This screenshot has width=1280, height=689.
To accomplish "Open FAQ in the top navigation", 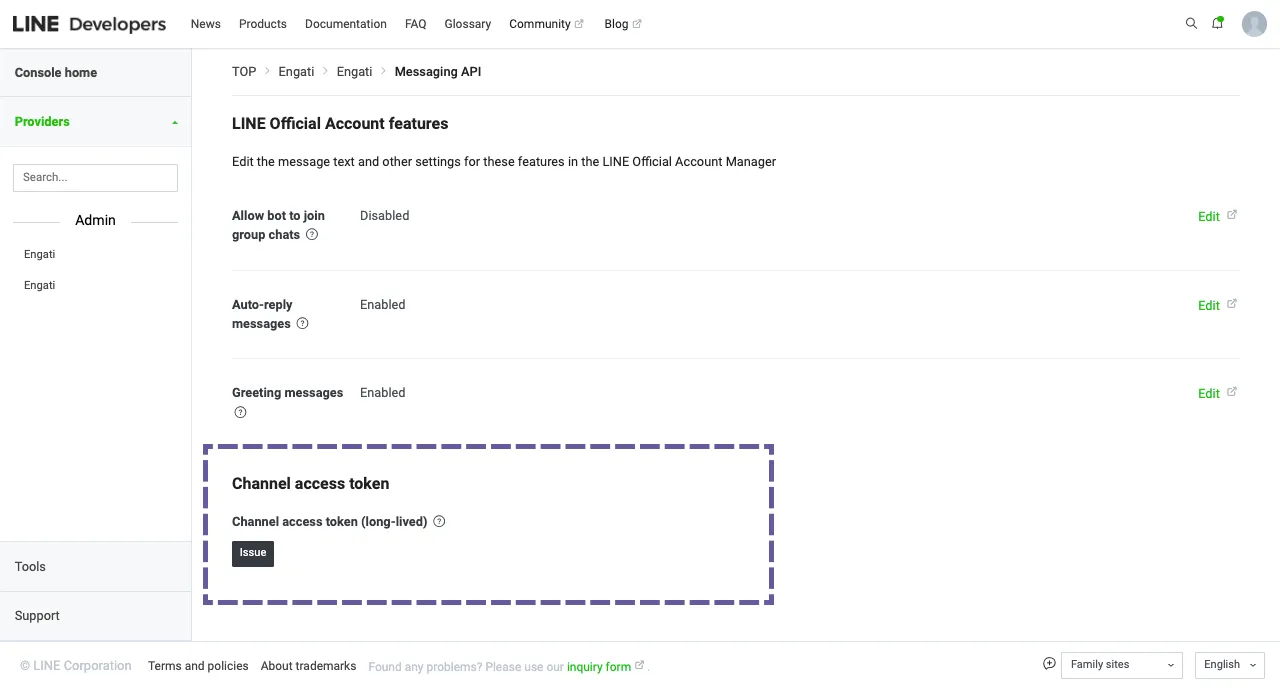I will click(x=416, y=24).
